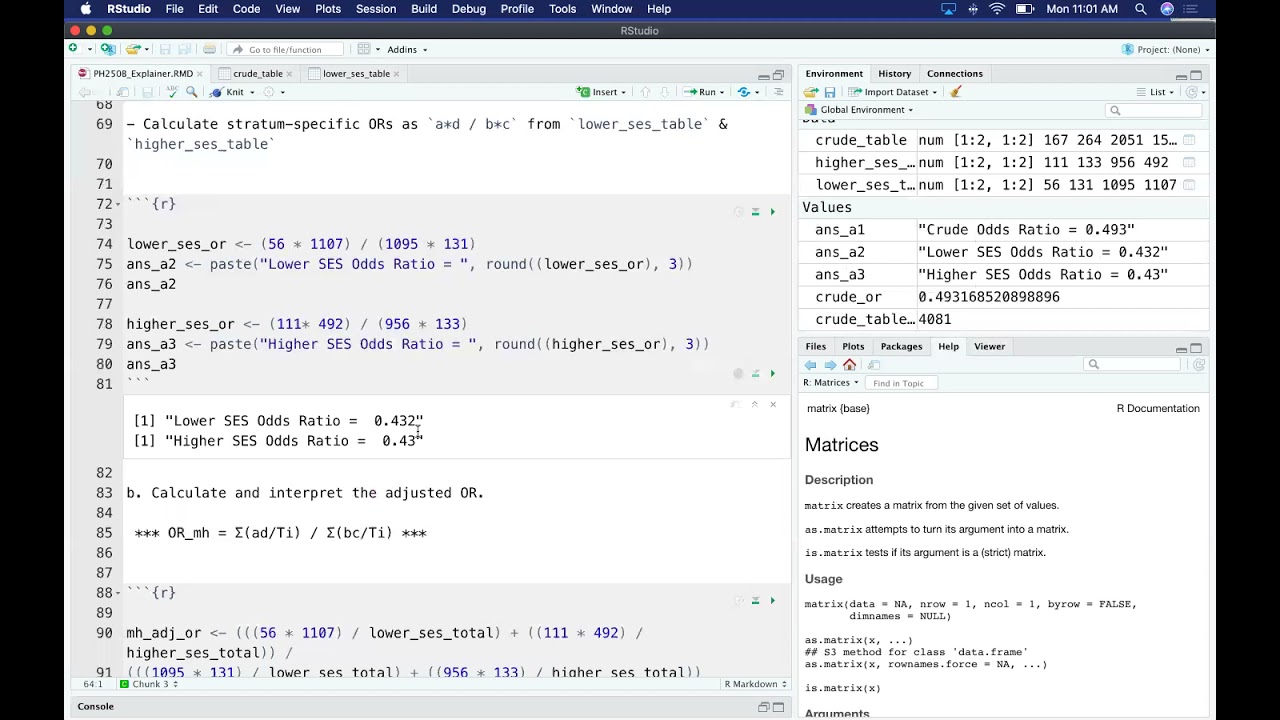Switch to the Files tab
Screen dimensions: 1280x720
click(816, 346)
